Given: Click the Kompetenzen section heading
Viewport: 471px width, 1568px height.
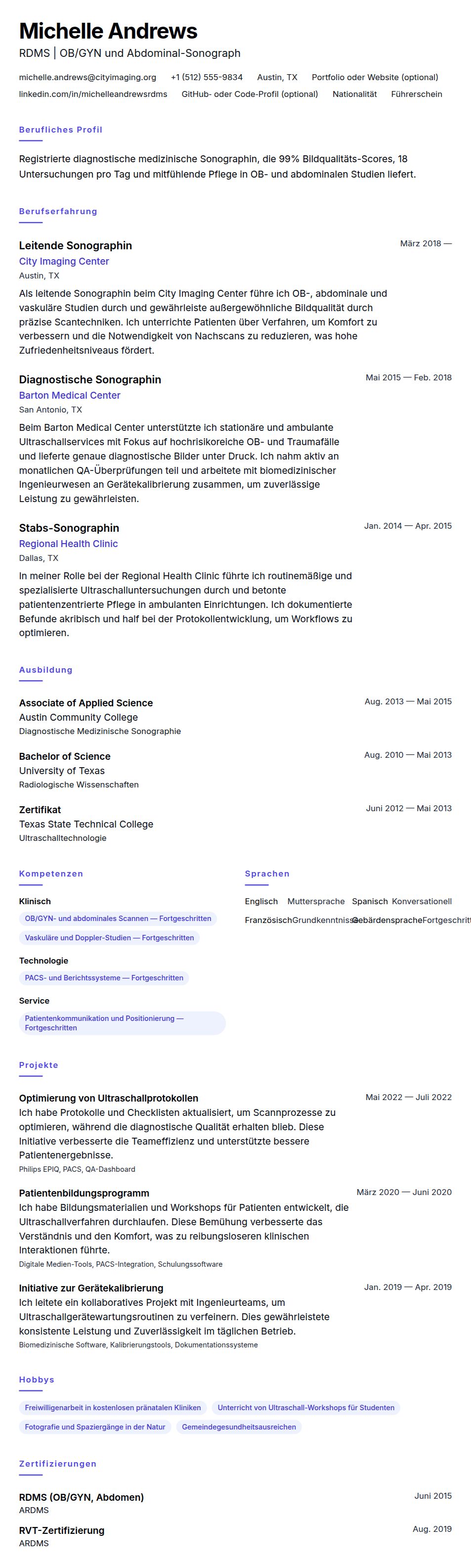Looking at the screenshot, I should 51,874.
